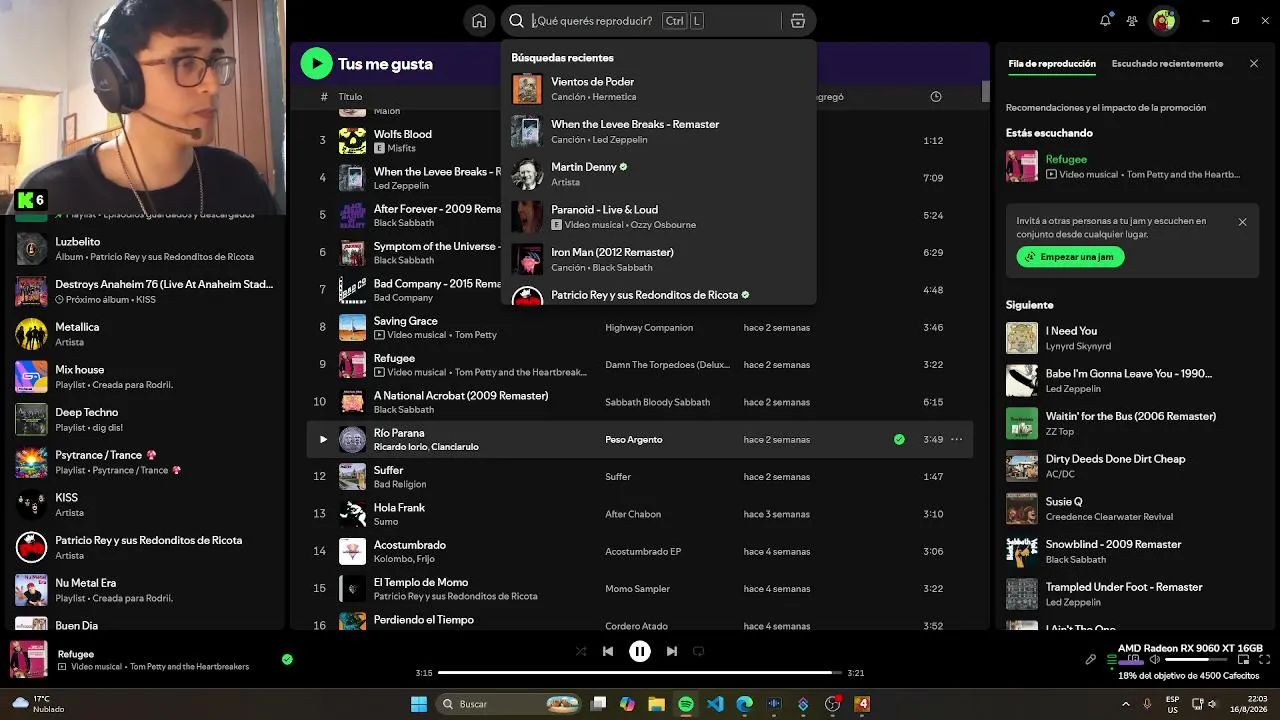
Task: Open the Windows Start menu
Action: (418, 704)
